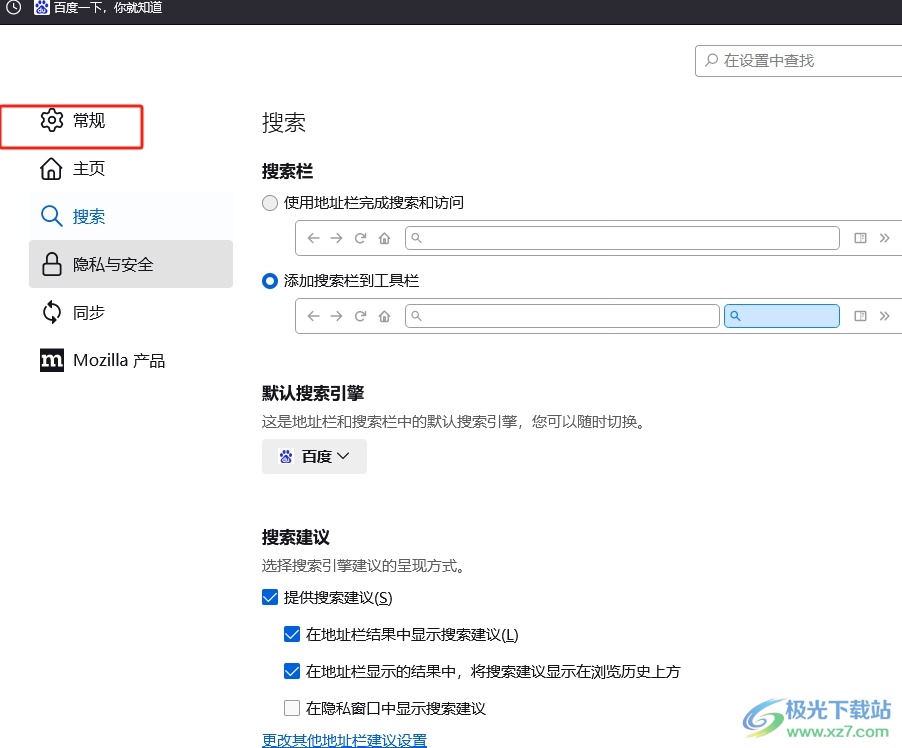Click the 搜索 page heading
Viewport: 902px width, 748px height.
(284, 123)
